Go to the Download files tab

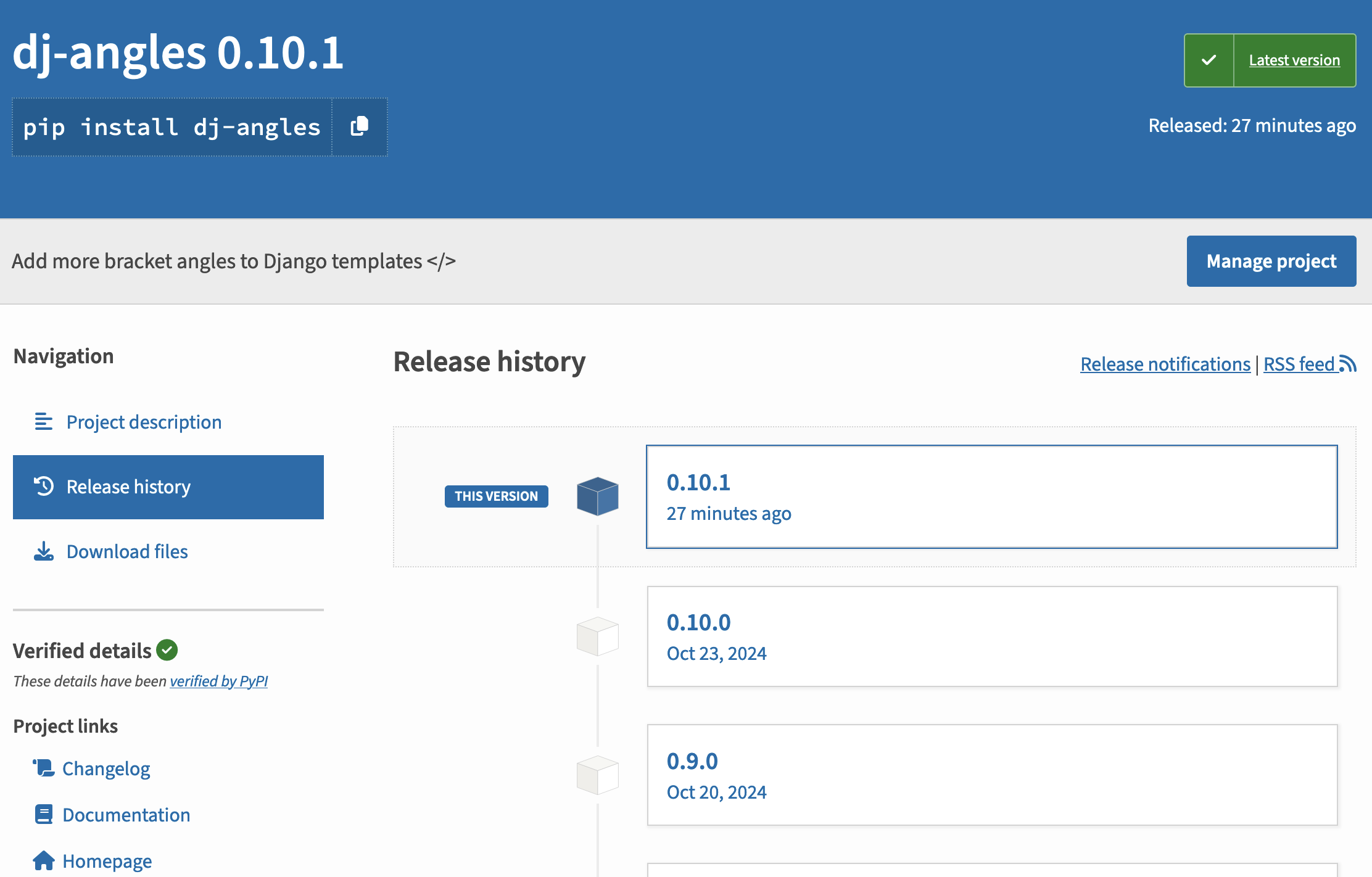126,552
